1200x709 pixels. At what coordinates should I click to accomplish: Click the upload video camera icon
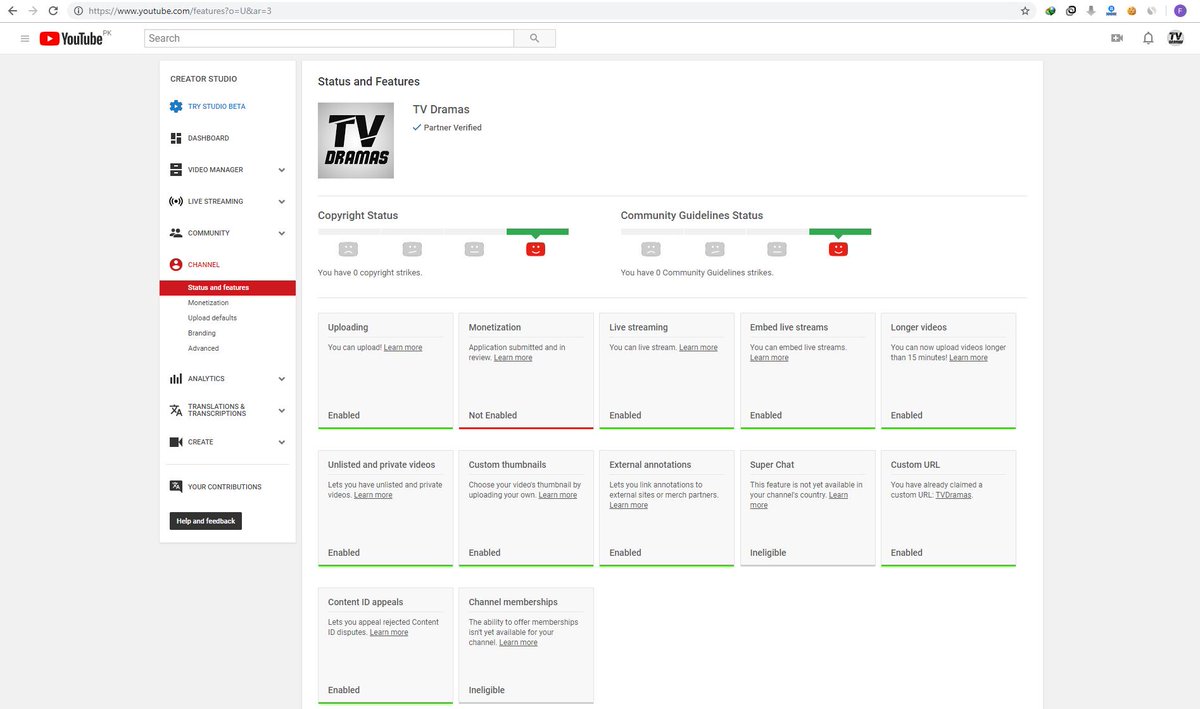tap(1117, 38)
